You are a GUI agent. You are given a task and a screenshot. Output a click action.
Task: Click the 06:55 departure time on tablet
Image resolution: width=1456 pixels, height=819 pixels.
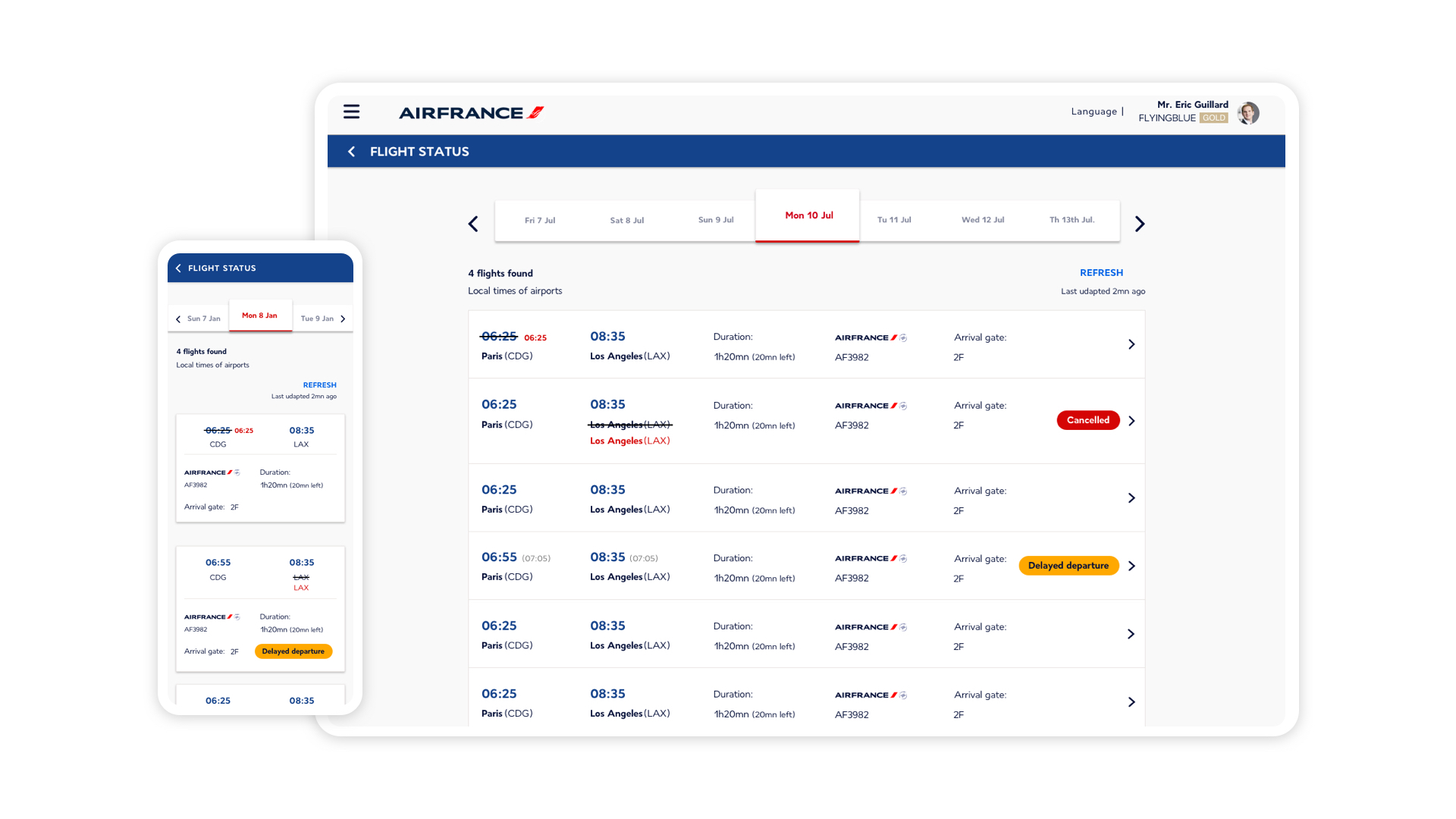[x=499, y=557]
